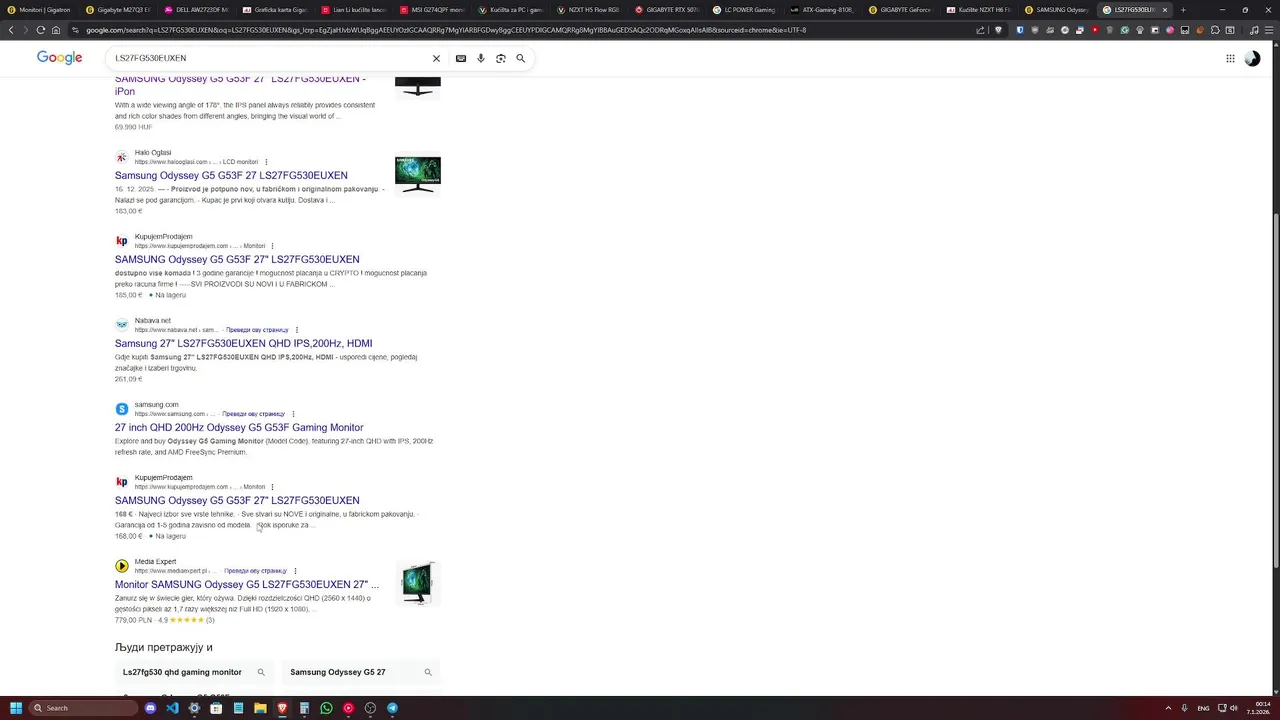Start voice search with the microphone icon
The image size is (1280, 720).
480,58
